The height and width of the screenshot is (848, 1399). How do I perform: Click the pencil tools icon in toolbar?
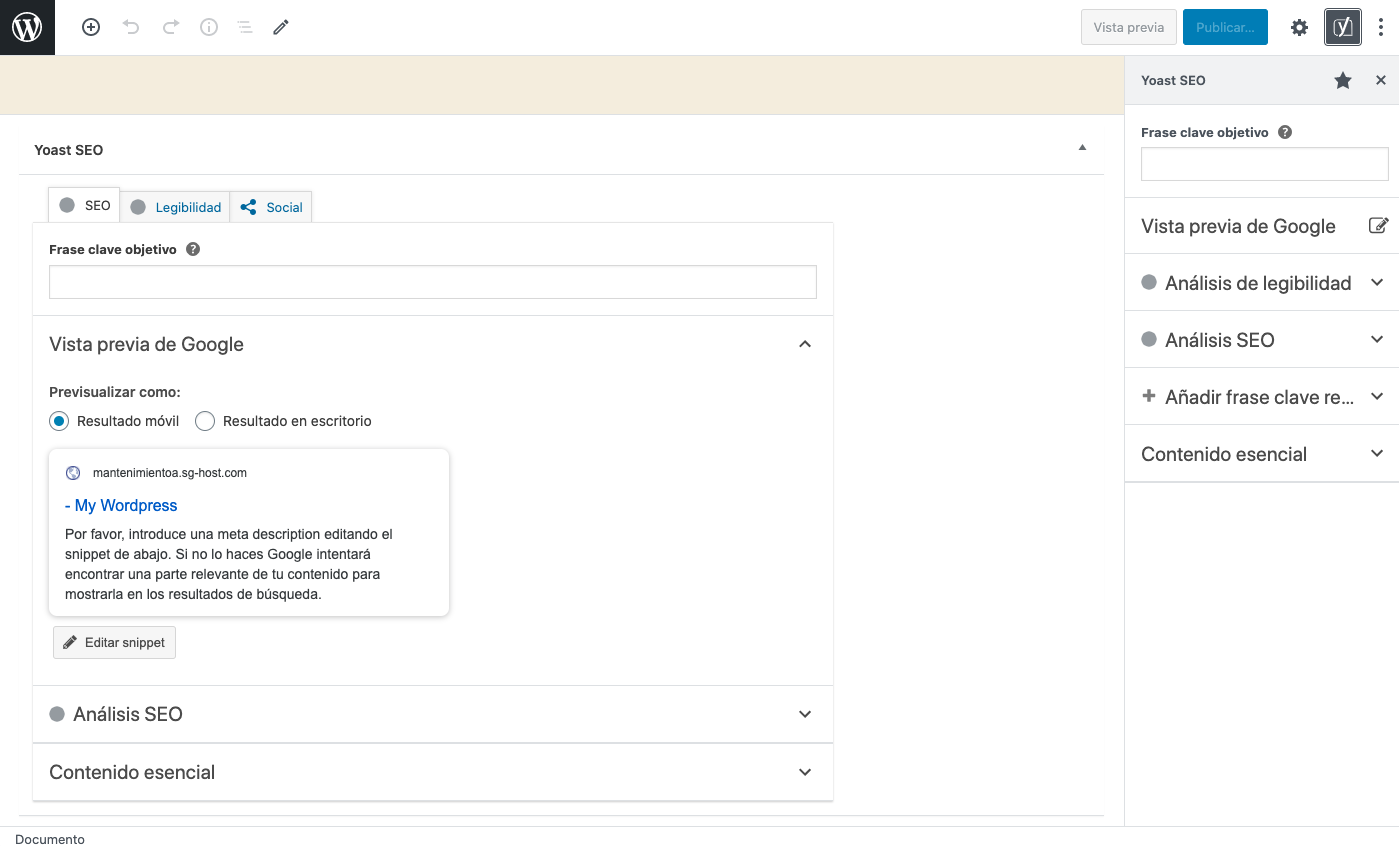pyautogui.click(x=281, y=28)
